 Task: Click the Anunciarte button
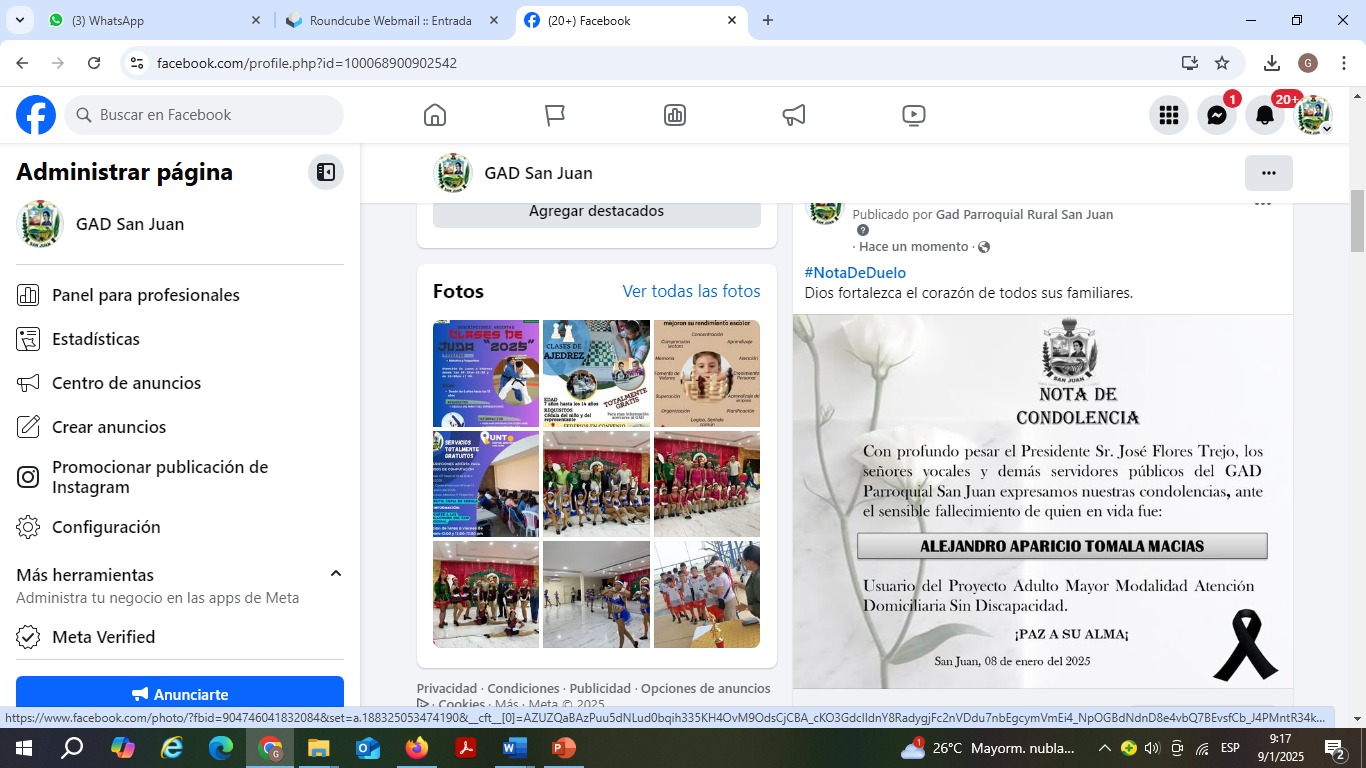coord(180,694)
